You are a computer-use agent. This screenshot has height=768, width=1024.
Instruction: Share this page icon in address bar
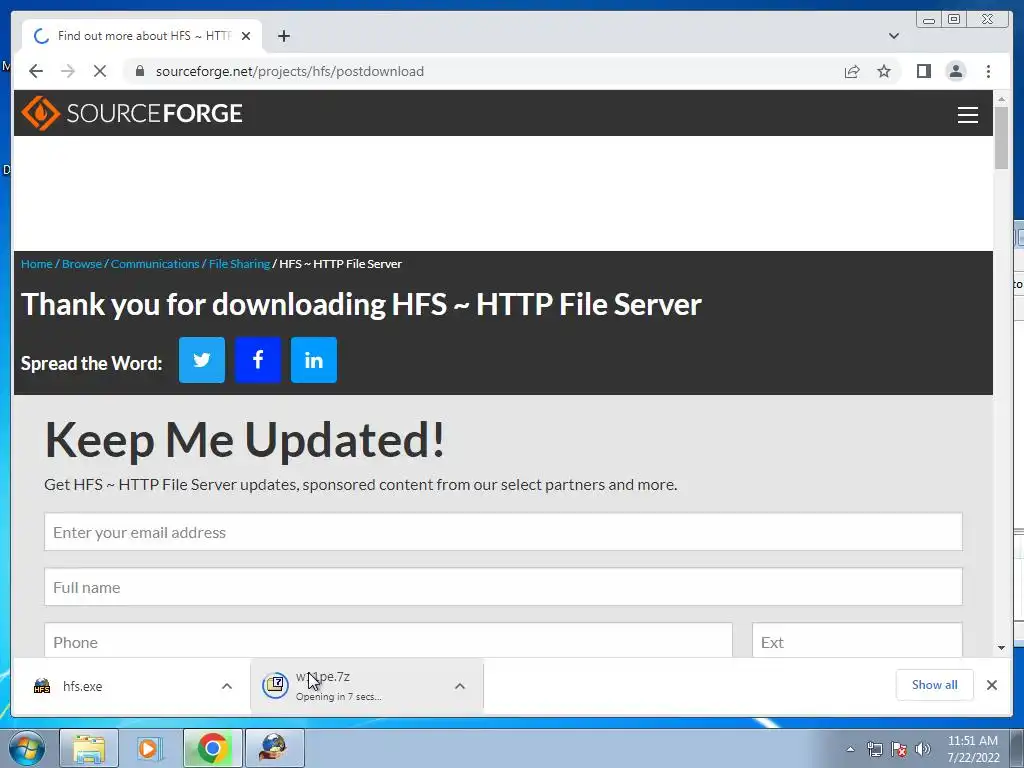852,71
